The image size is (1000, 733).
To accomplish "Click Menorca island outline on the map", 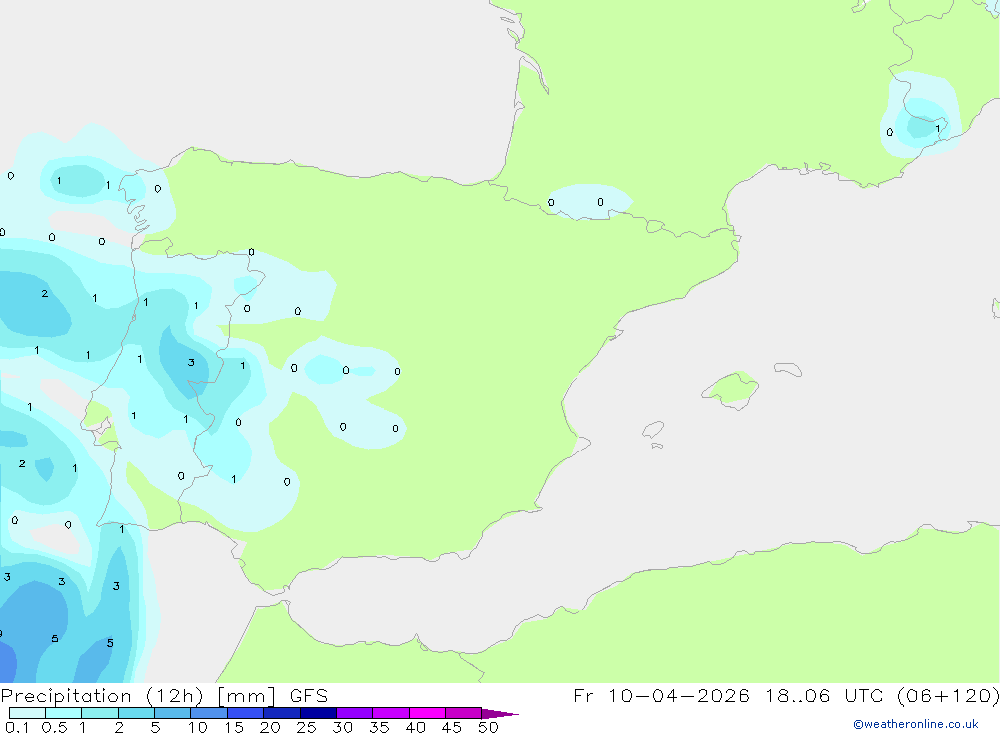I will tap(788, 369).
